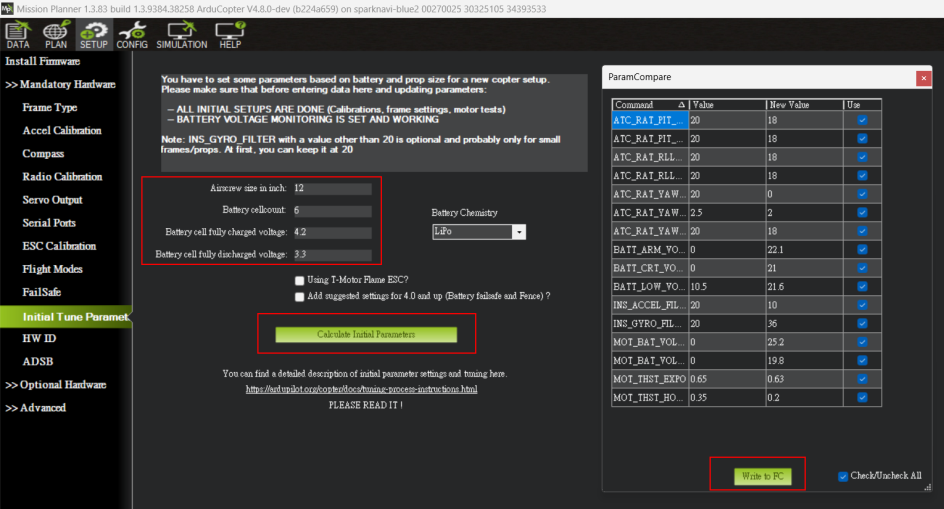Select the BATT_CRT_VO command cell

click(650, 268)
